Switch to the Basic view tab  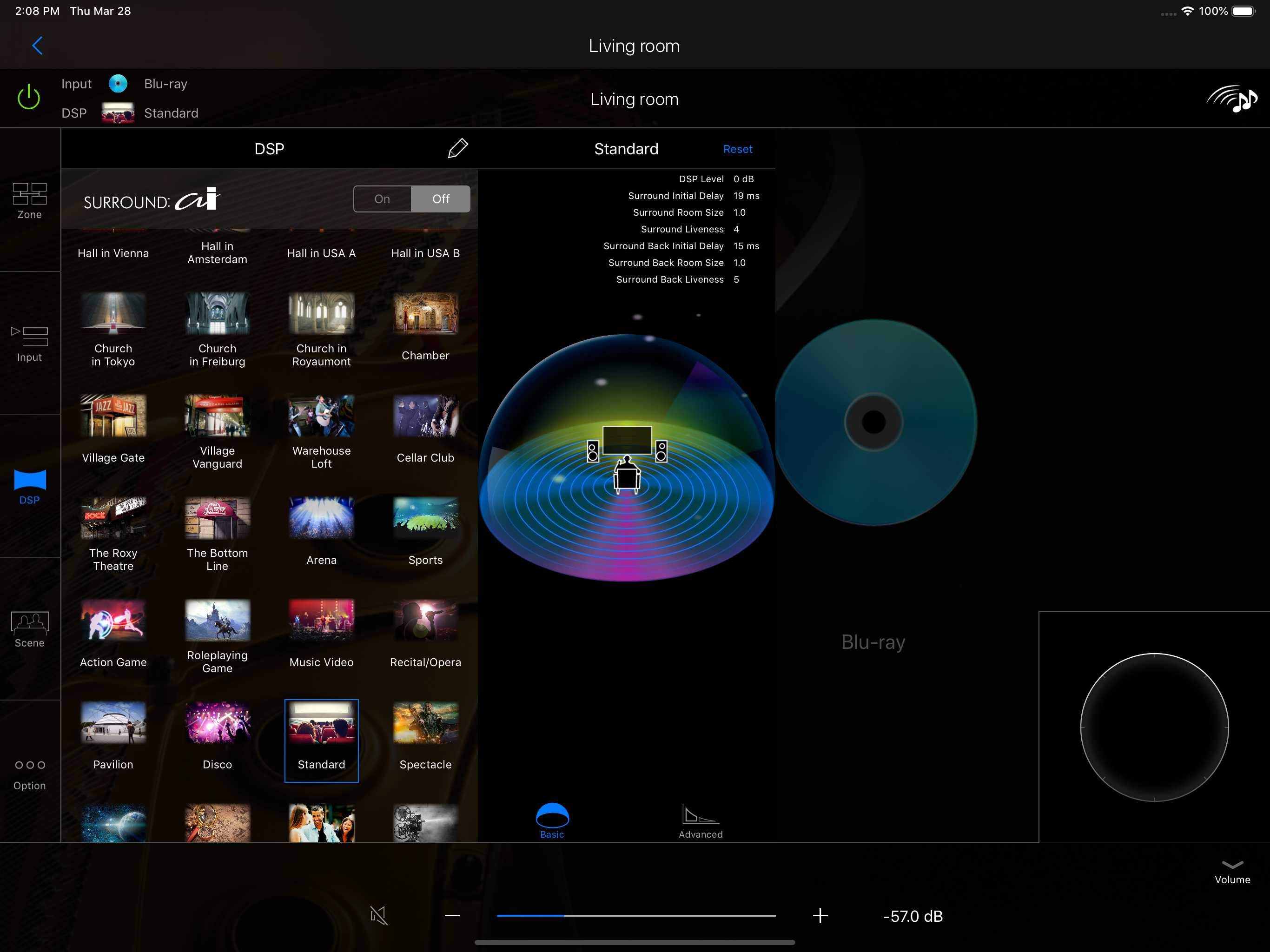(x=552, y=821)
